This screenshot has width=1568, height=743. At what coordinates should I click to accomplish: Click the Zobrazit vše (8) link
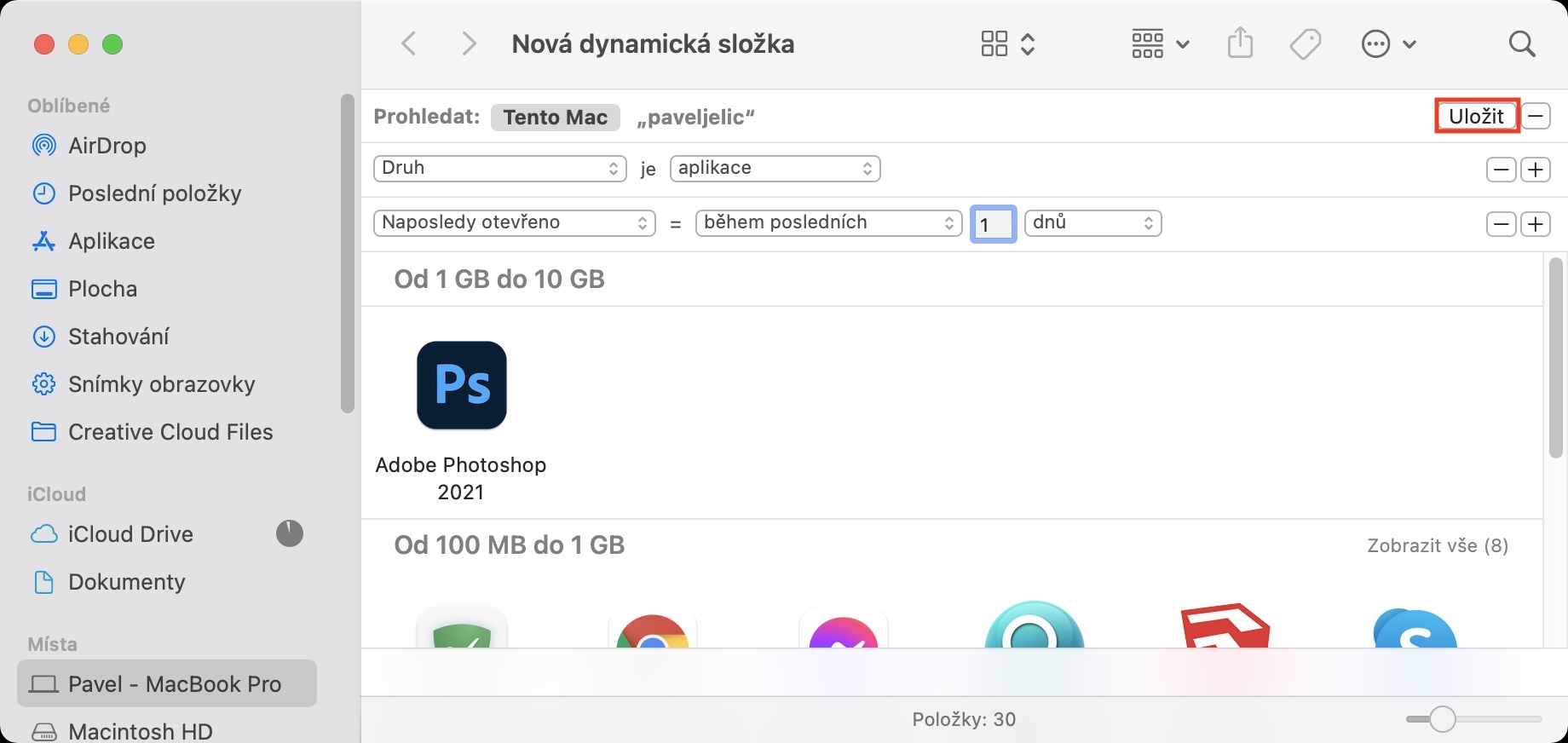coord(1438,546)
